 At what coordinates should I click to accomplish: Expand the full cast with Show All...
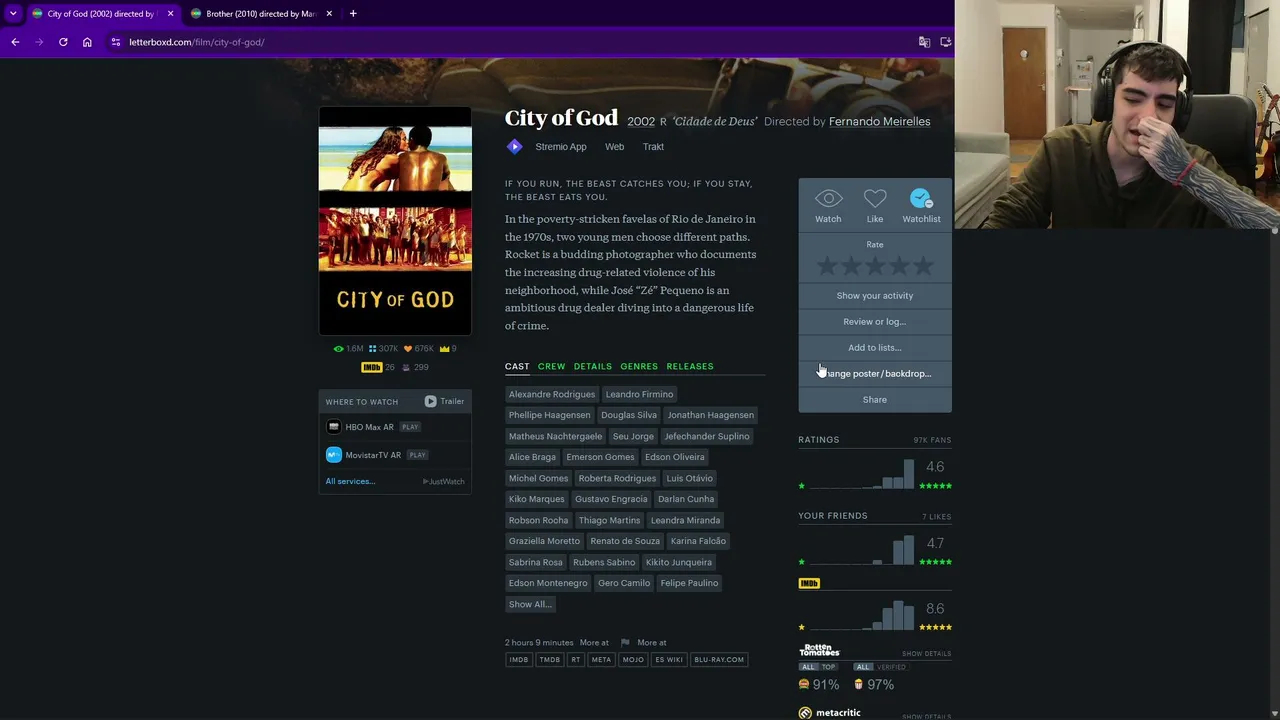coord(530,604)
